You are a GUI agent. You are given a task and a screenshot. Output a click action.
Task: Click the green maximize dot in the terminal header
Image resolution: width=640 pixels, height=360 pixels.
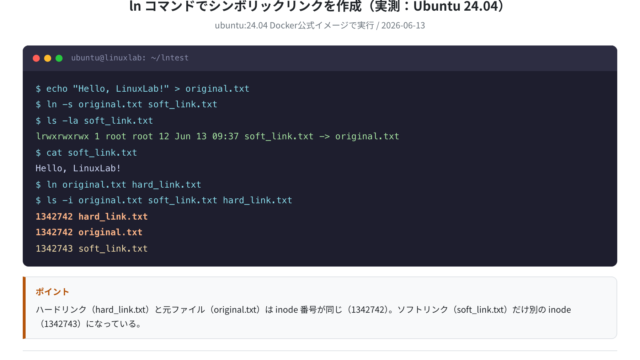(59, 58)
